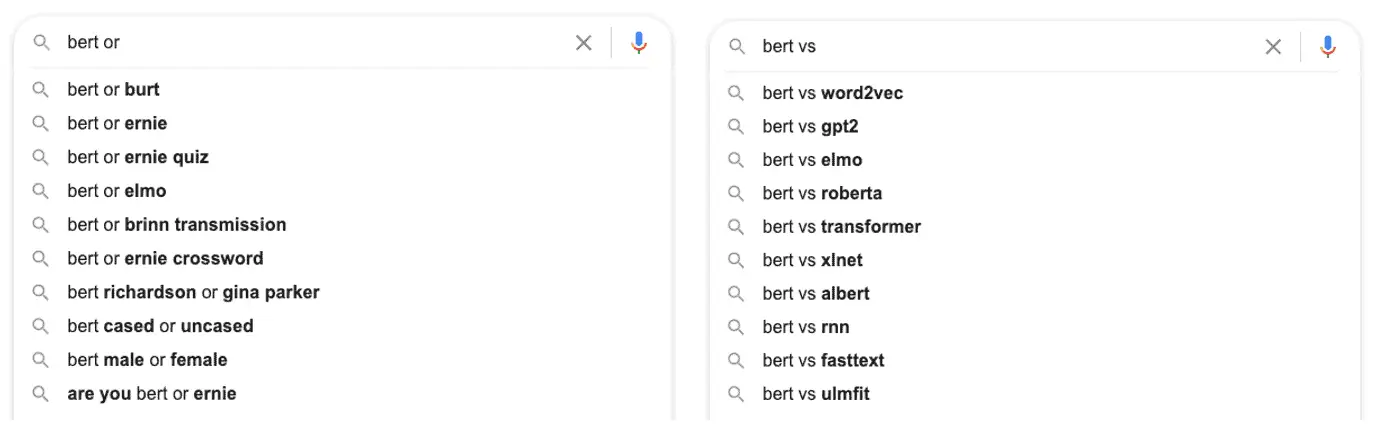Select suggestion 'bert vs gpt2'

pos(1036,126)
